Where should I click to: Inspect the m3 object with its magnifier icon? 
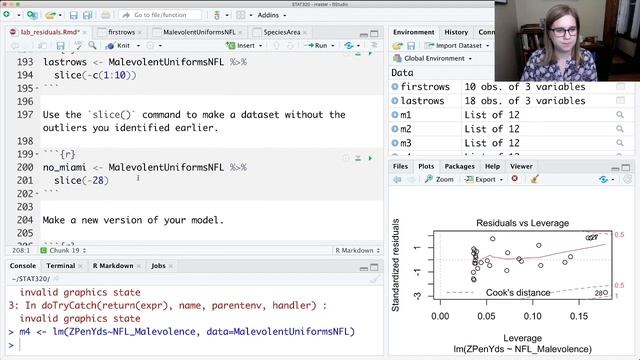click(x=620, y=143)
